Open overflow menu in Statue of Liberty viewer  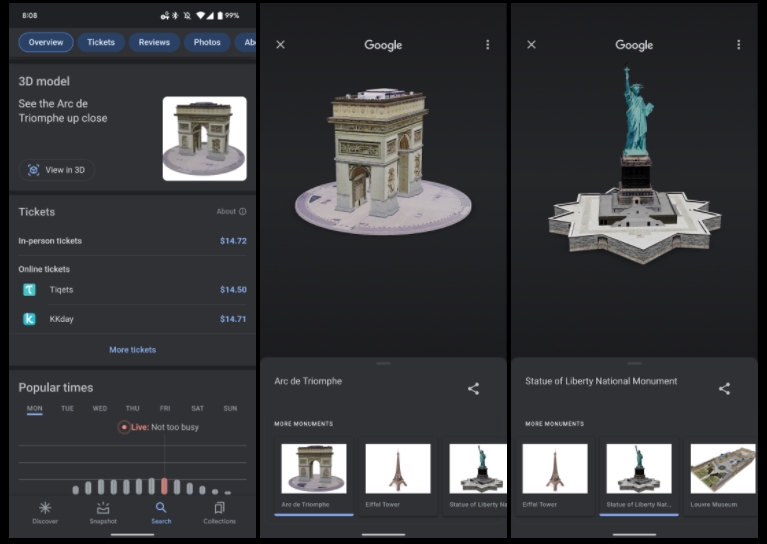[738, 45]
